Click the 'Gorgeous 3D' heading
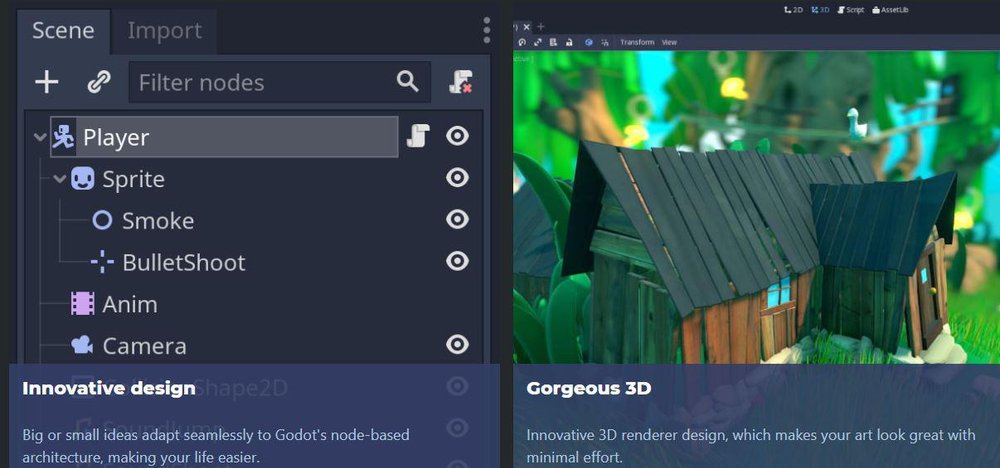This screenshot has width=1000, height=468. click(x=589, y=388)
